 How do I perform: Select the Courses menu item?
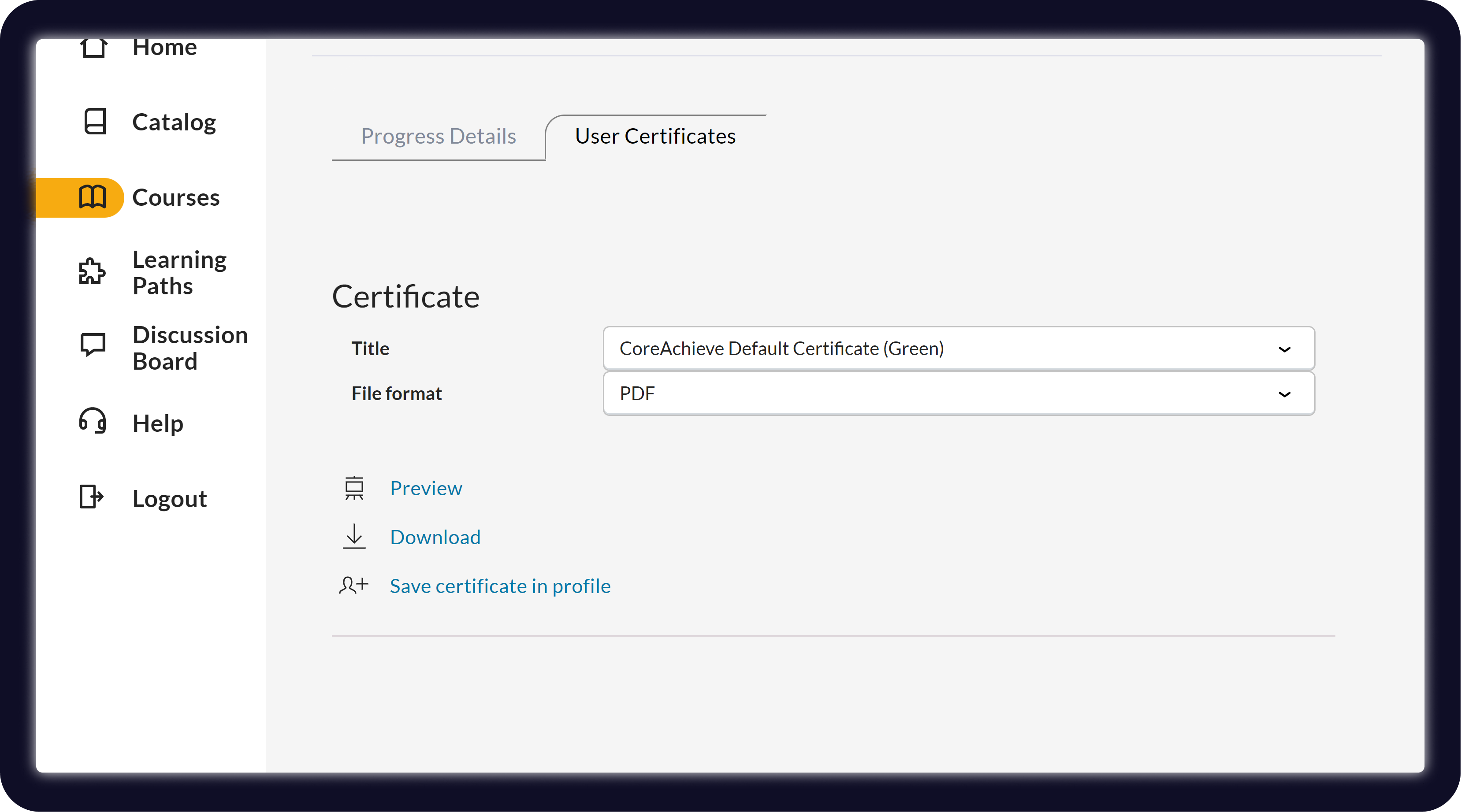(x=176, y=197)
